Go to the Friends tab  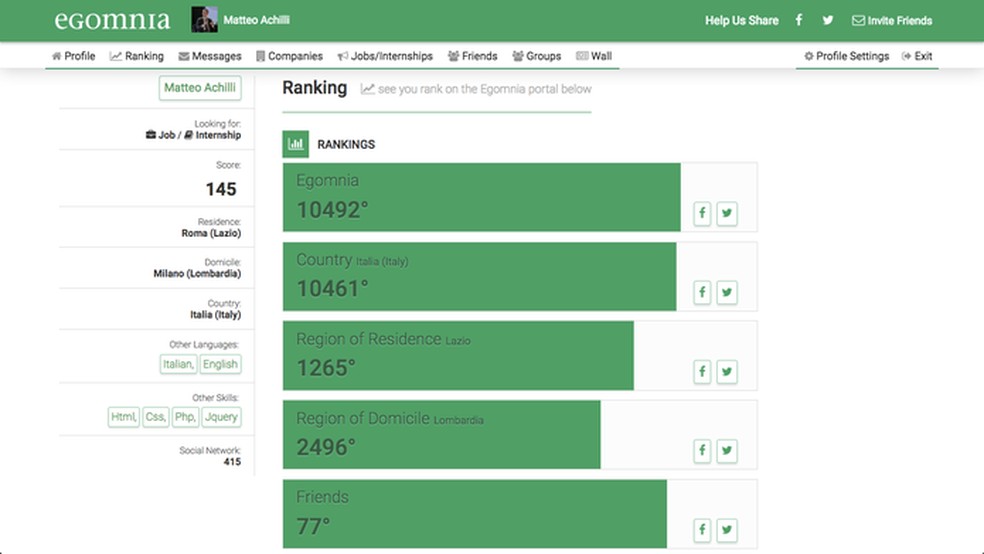pyautogui.click(x=473, y=56)
